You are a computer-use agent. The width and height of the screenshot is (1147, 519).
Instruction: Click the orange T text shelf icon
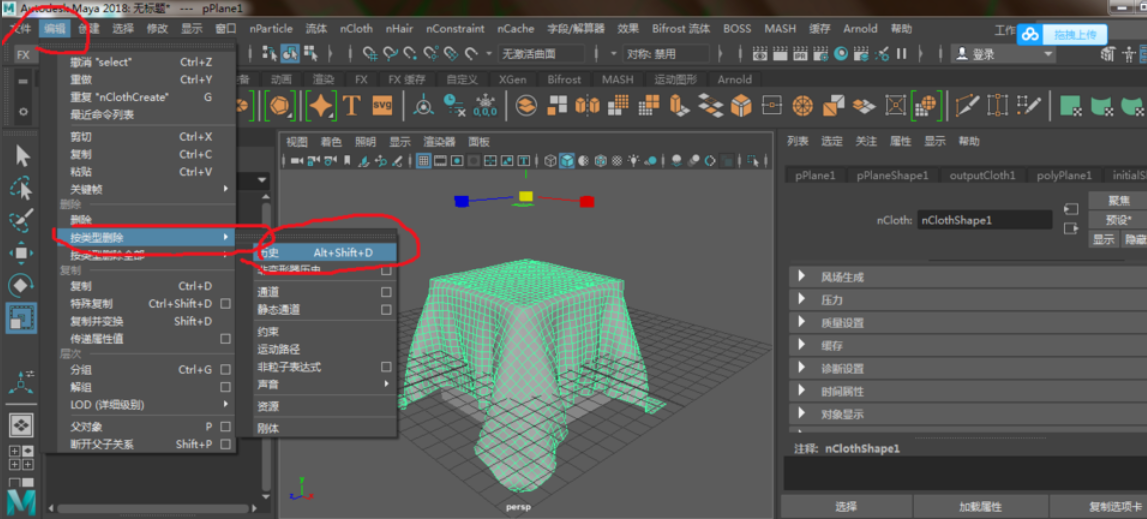pos(352,105)
